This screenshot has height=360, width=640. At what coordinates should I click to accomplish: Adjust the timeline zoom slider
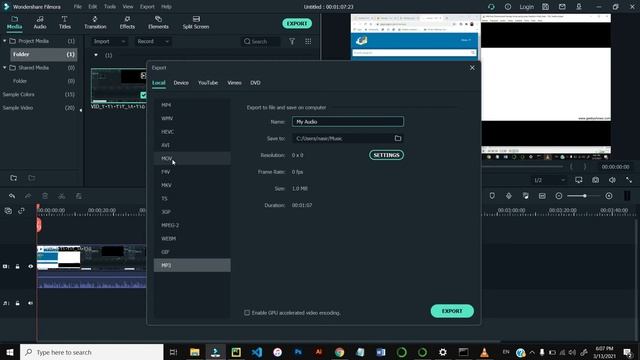[584, 196]
